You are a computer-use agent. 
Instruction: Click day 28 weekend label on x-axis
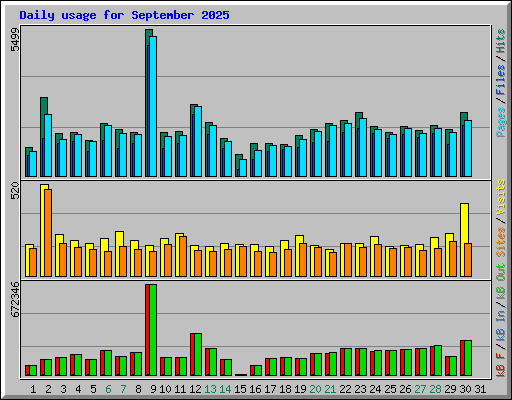435,389
